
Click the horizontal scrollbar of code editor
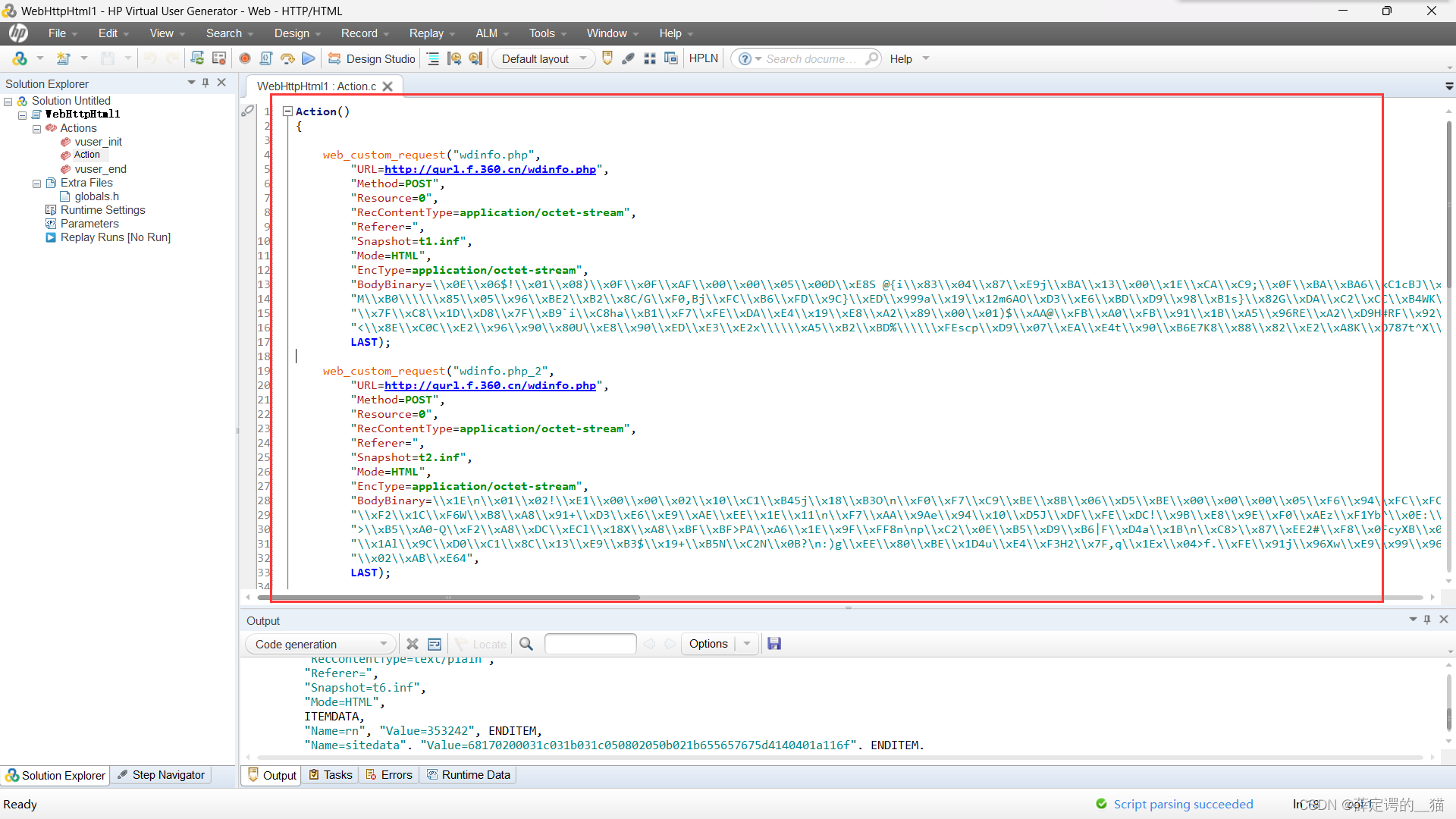pos(449,598)
